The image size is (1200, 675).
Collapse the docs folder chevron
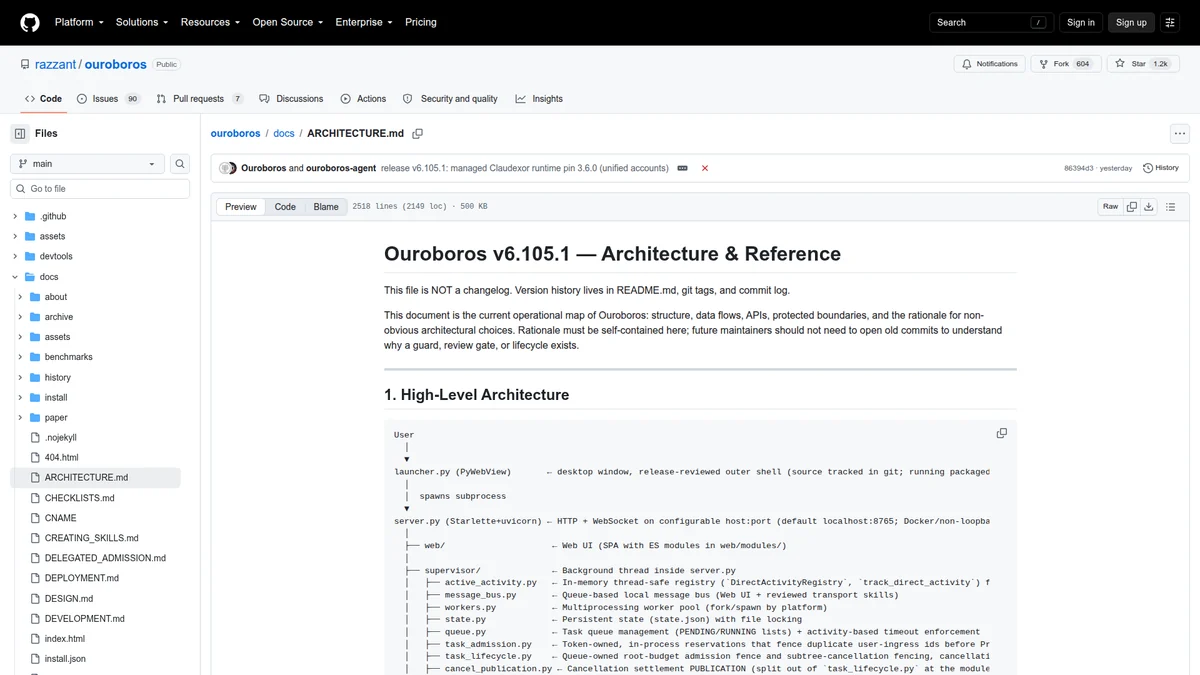point(16,277)
